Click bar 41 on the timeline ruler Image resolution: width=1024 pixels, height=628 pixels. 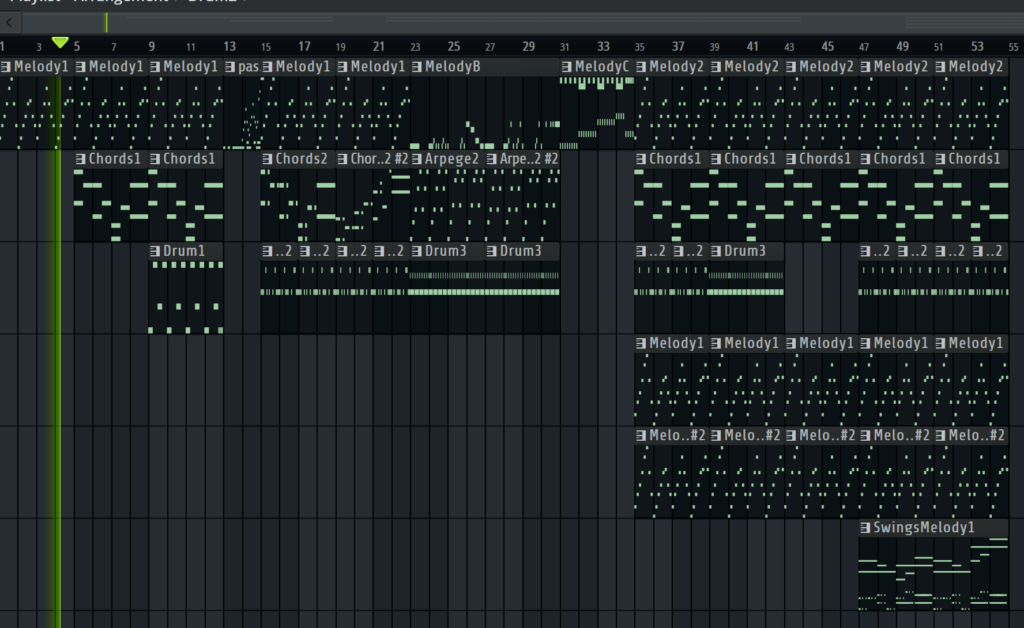pyautogui.click(x=752, y=46)
